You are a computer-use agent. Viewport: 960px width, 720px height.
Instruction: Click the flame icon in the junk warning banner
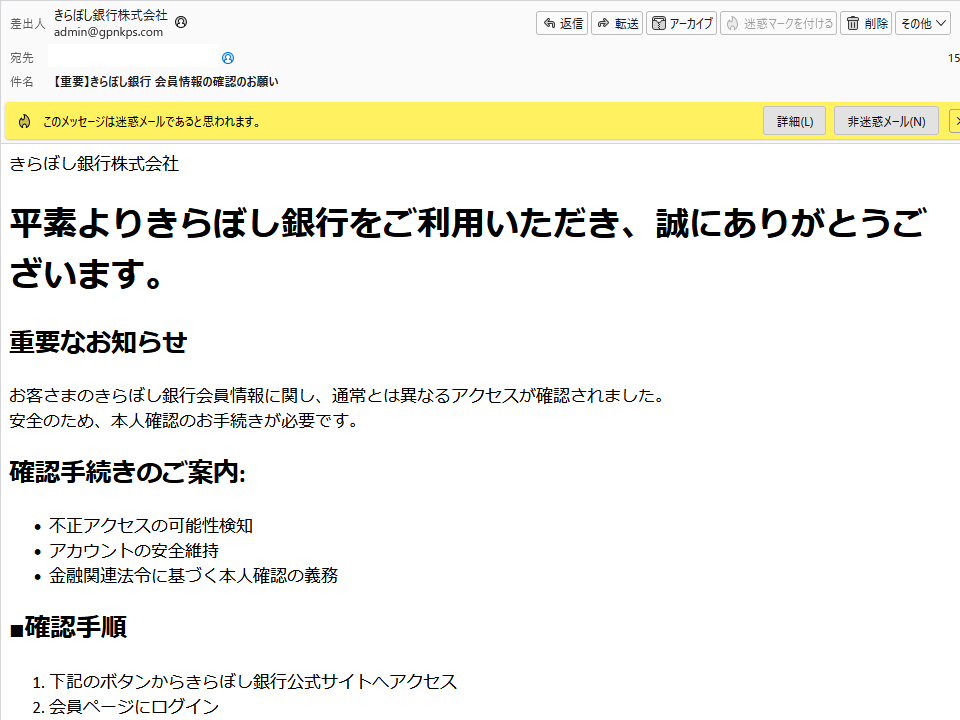(x=26, y=120)
